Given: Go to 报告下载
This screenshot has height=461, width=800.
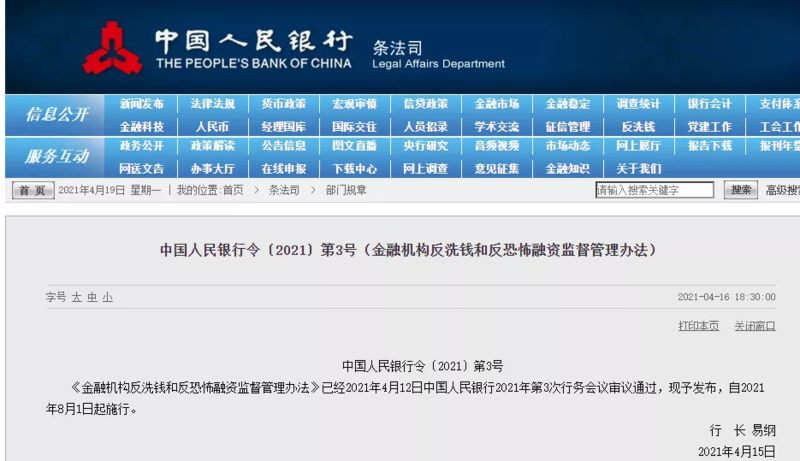Looking at the screenshot, I should pyautogui.click(x=709, y=146).
